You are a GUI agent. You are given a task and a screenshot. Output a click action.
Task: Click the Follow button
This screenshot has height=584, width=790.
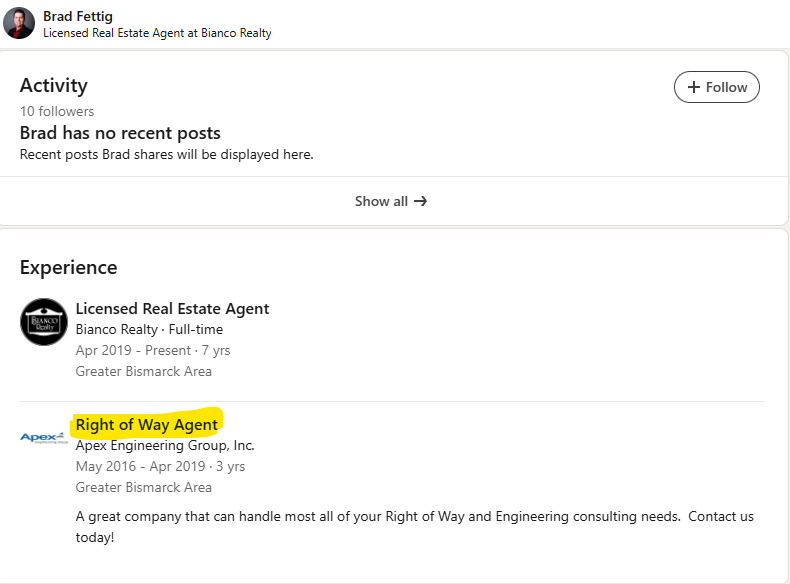point(717,87)
